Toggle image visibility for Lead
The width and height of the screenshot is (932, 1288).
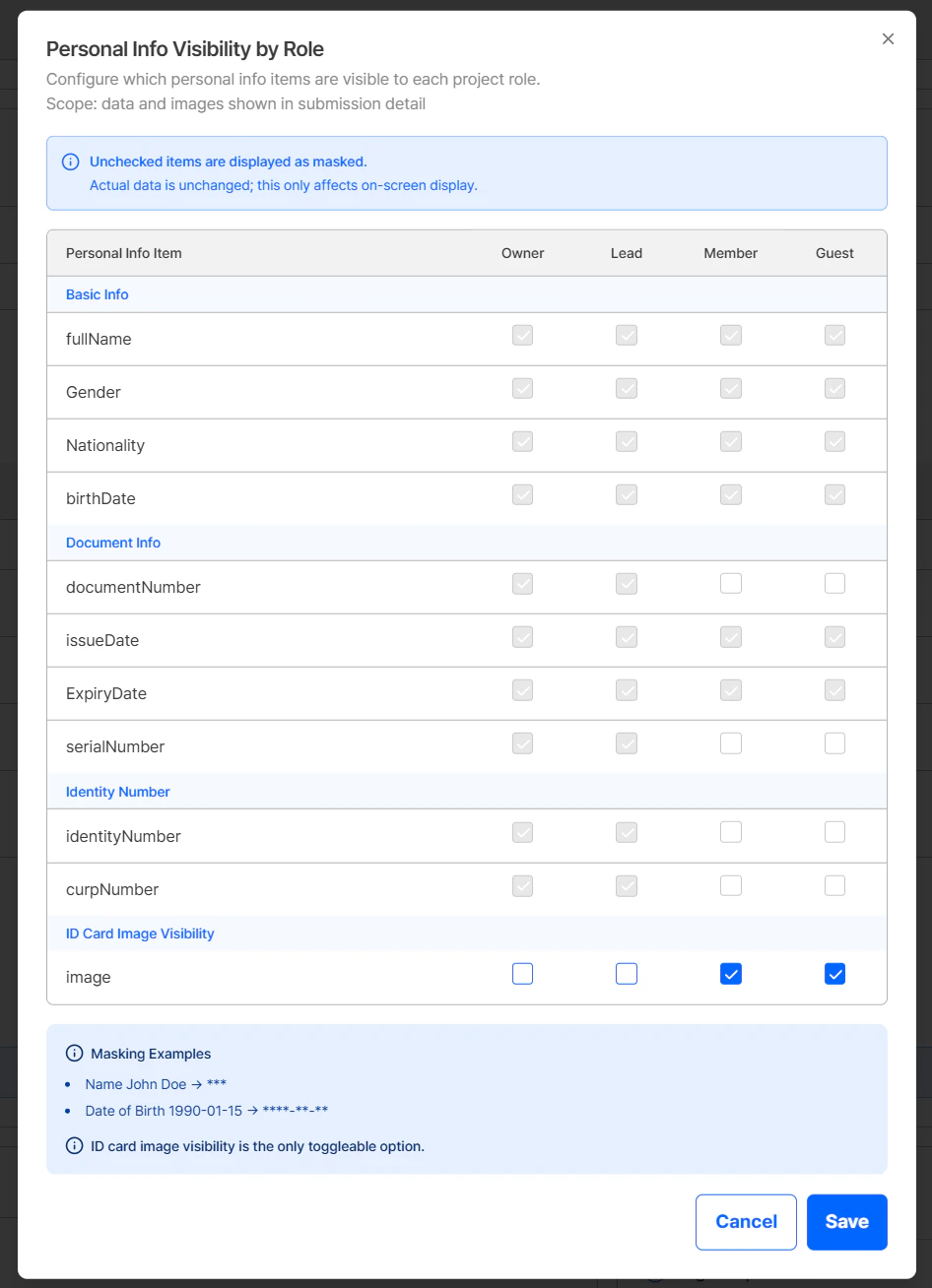[x=627, y=974]
